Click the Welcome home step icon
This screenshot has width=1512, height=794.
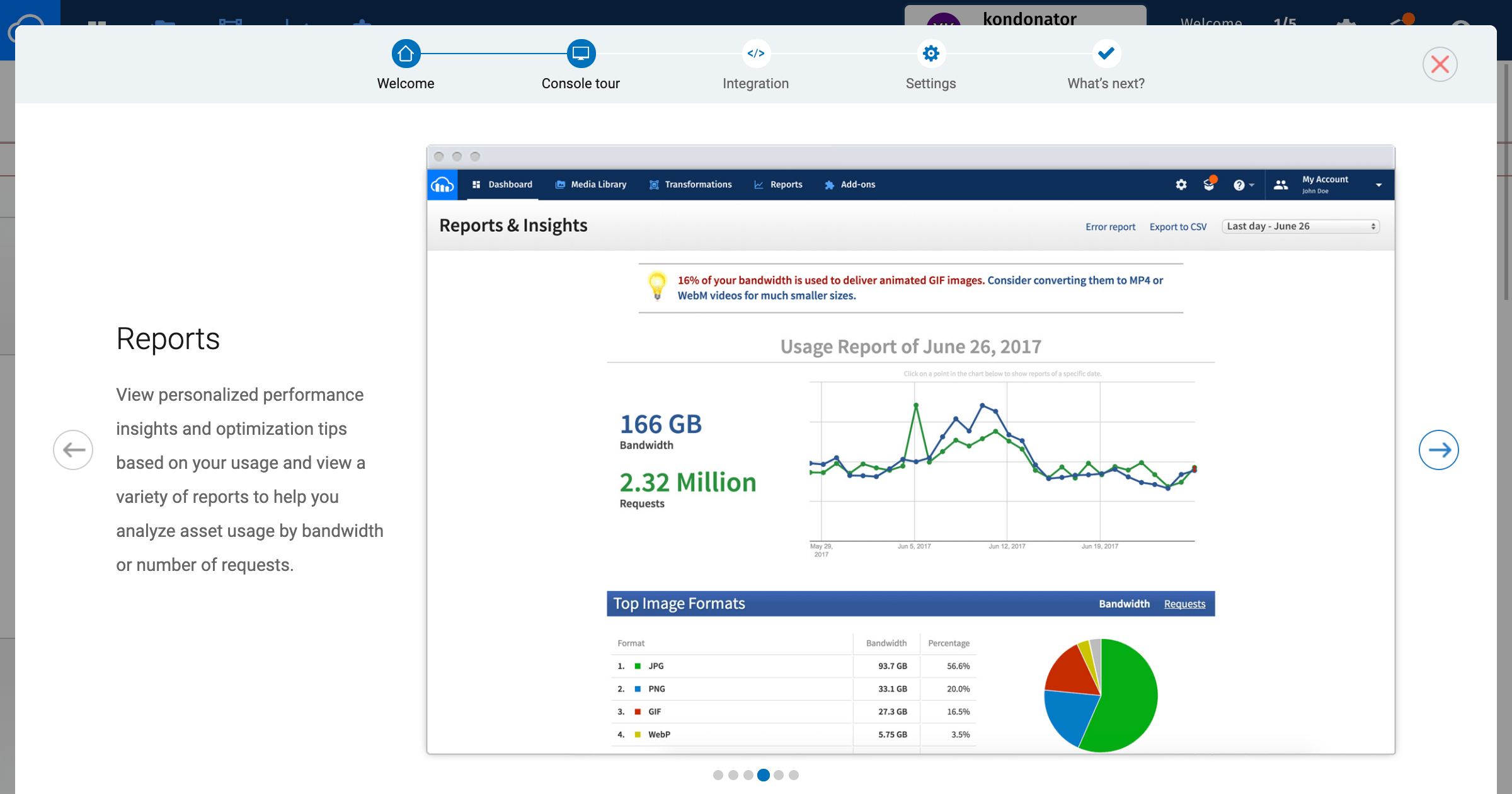[x=406, y=54]
